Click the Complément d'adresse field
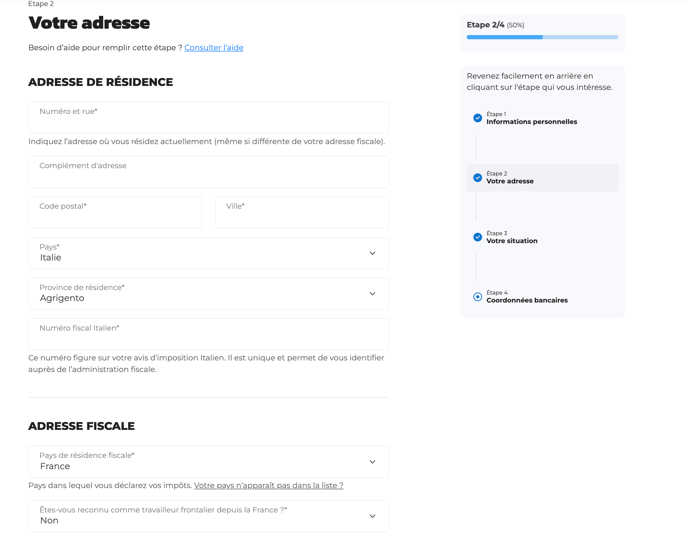Image resolution: width=688 pixels, height=535 pixels. click(208, 172)
